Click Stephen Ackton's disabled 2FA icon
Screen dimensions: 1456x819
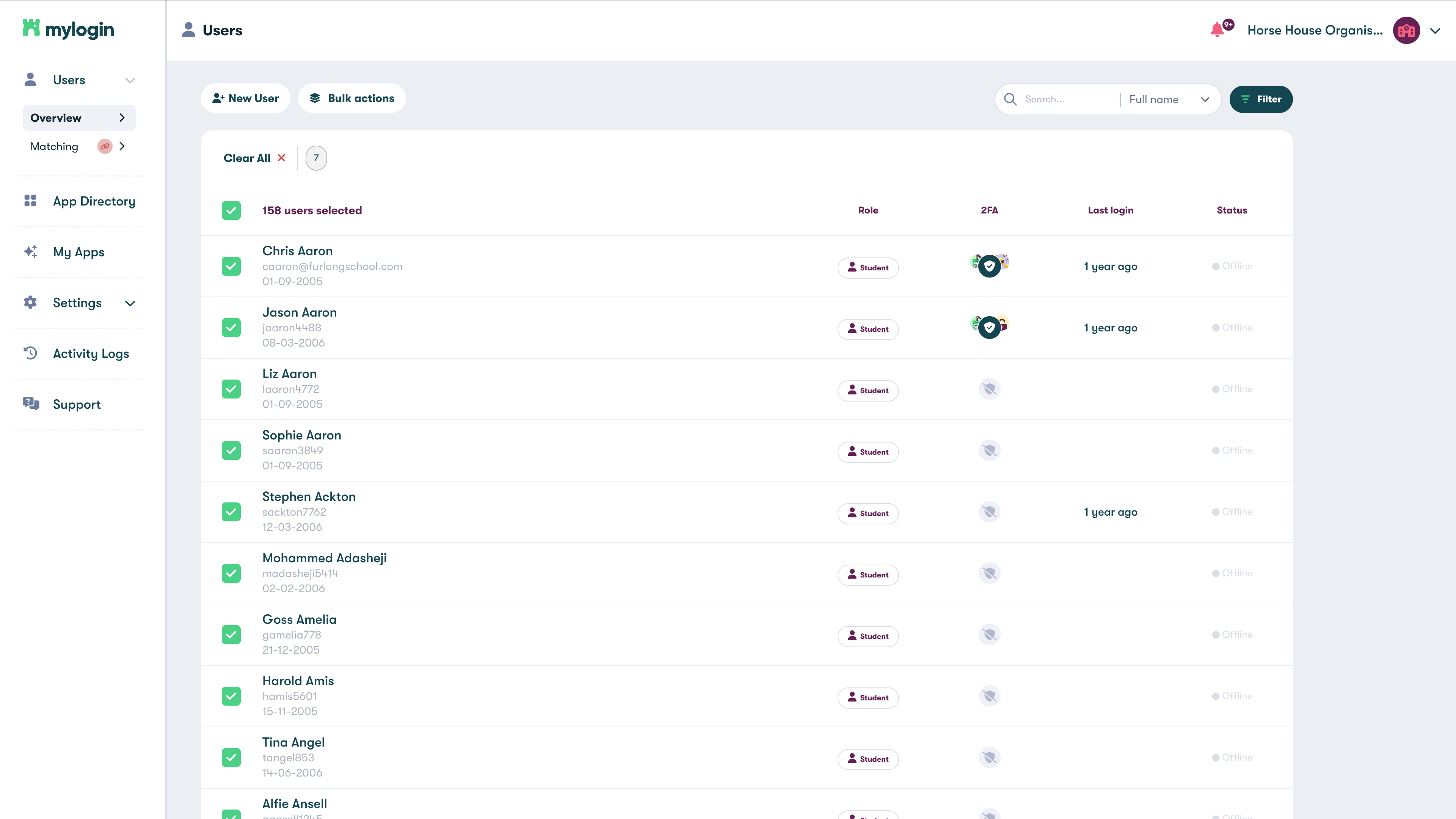point(989,512)
